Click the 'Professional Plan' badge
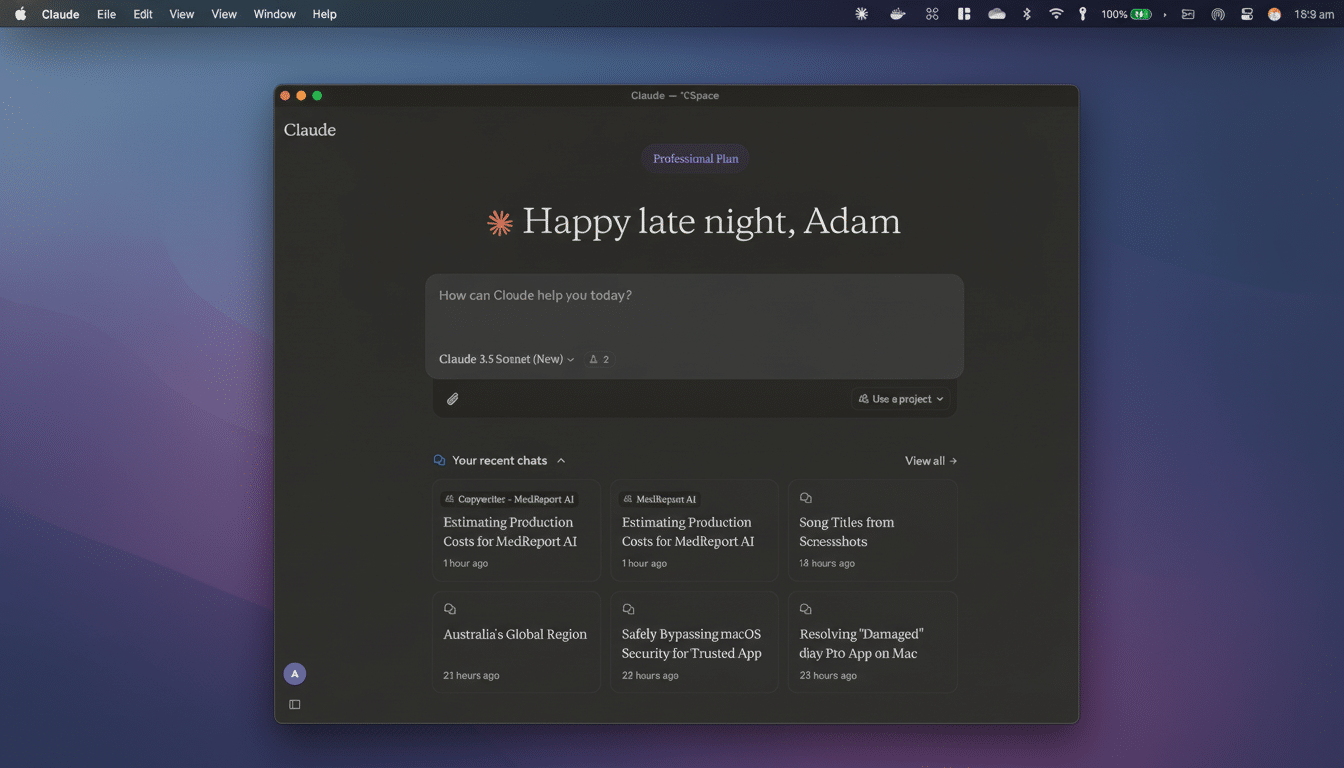Screen dimensions: 1344x768 [x=696, y=159]
